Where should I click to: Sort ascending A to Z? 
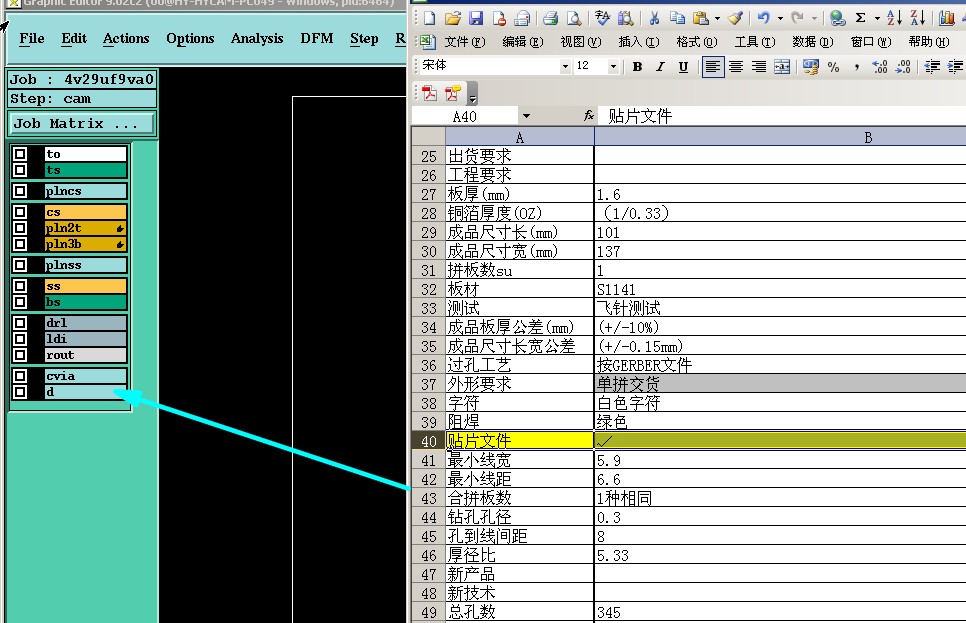[894, 18]
